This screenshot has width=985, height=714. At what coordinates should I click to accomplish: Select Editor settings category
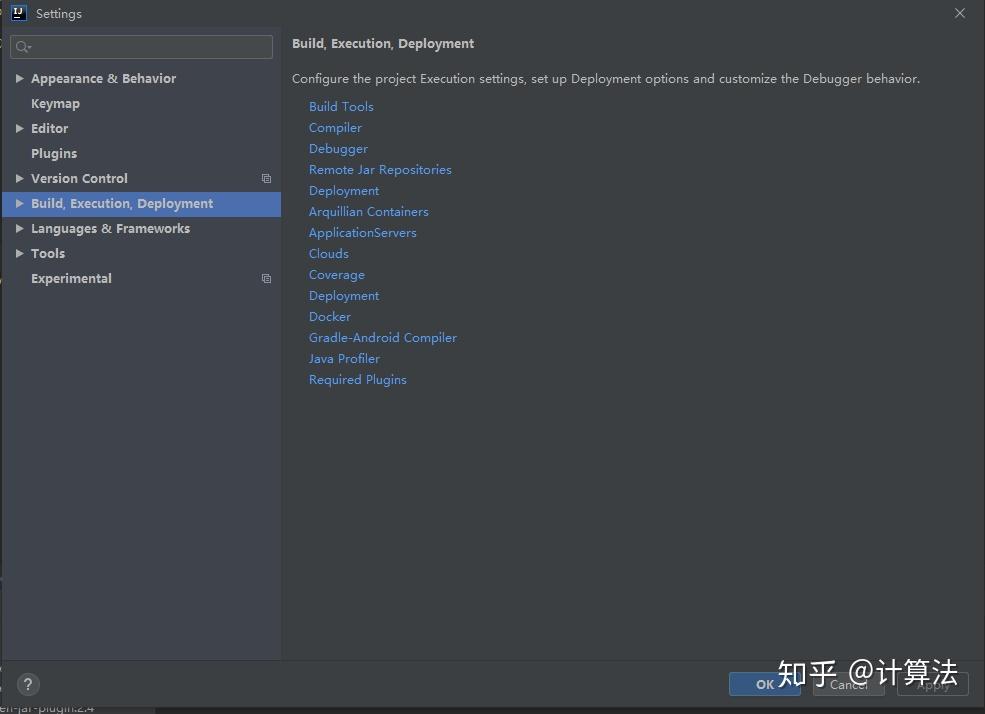coord(50,129)
